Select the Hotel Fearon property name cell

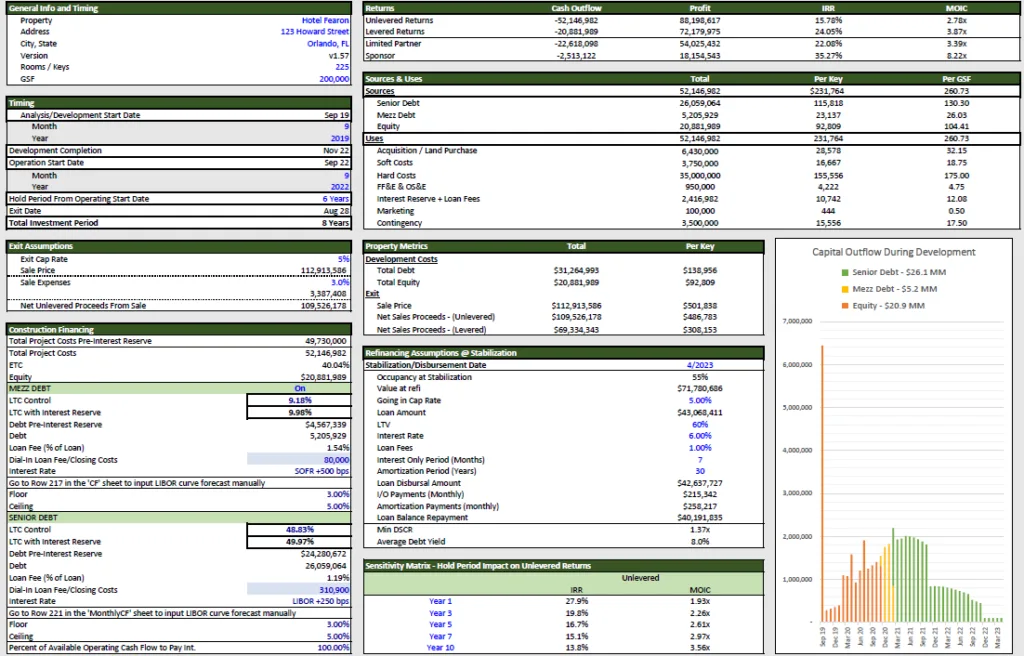pos(325,20)
